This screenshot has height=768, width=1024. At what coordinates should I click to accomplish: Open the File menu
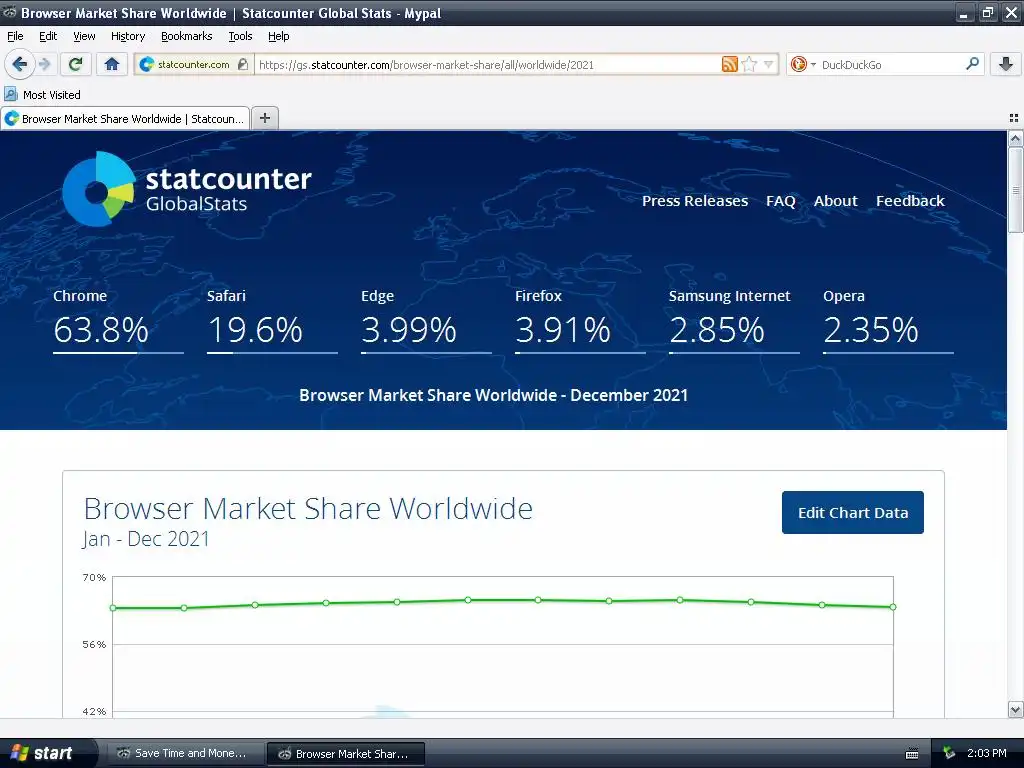15,36
